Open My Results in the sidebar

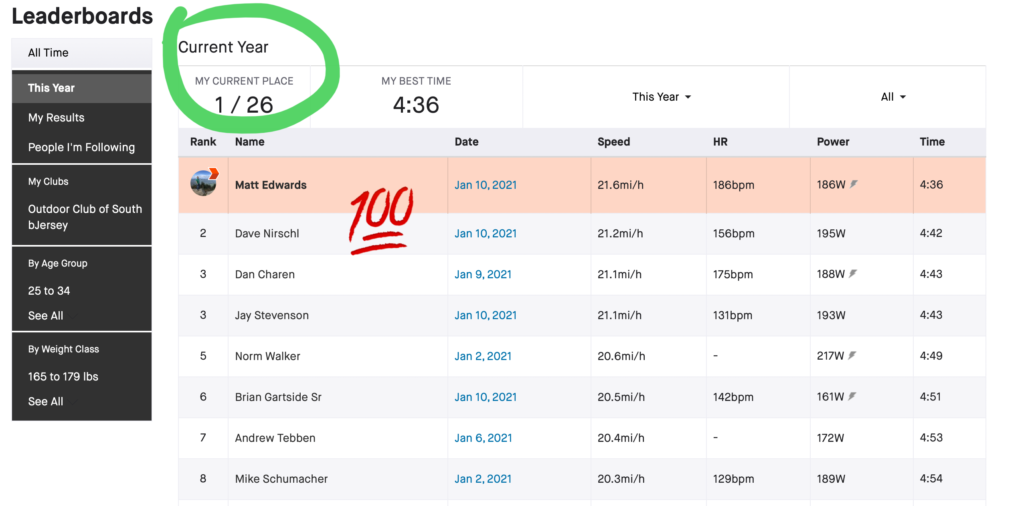[x=56, y=118]
